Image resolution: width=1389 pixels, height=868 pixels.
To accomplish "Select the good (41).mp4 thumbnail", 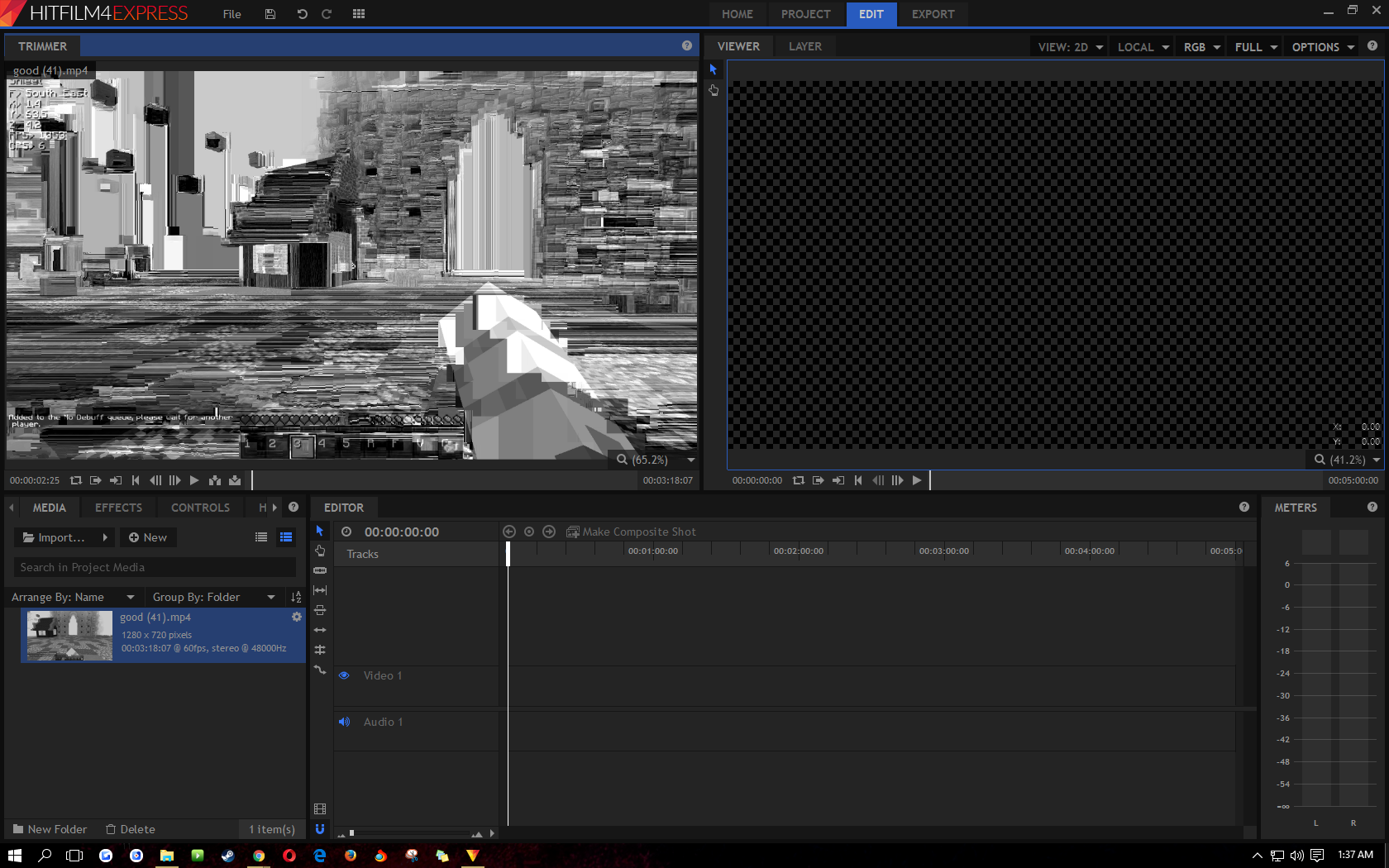I will (x=69, y=635).
